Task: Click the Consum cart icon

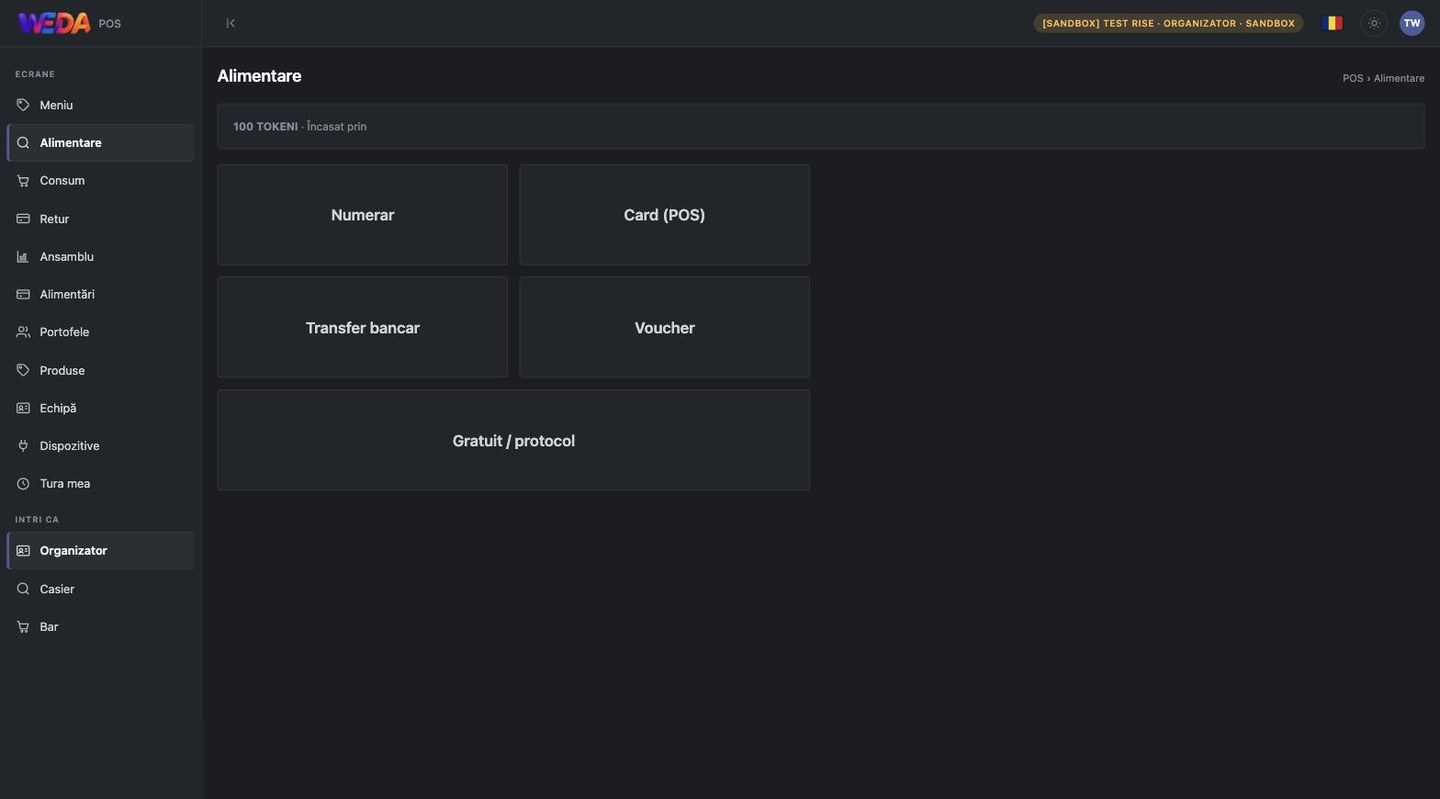Action: click(x=23, y=181)
